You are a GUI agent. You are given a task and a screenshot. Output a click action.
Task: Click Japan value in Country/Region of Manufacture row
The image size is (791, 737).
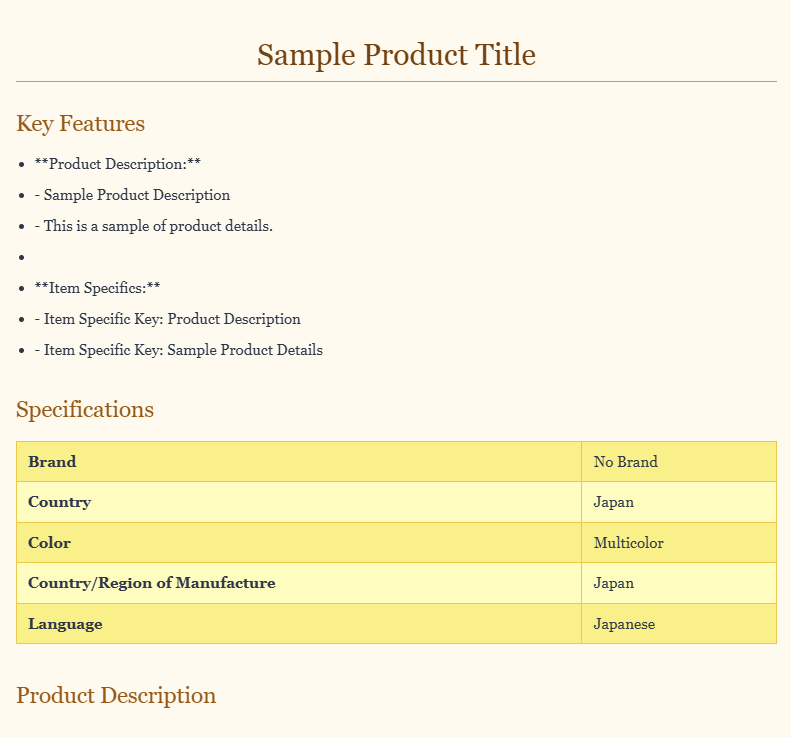613,583
